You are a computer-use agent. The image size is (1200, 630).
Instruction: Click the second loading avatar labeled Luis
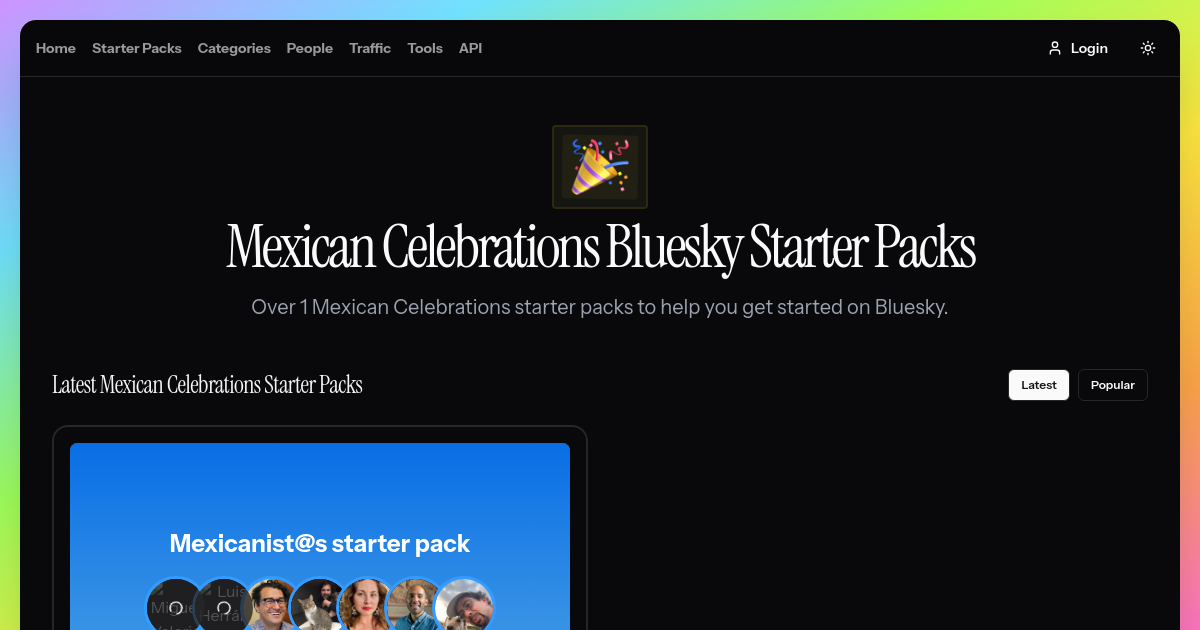[224, 606]
